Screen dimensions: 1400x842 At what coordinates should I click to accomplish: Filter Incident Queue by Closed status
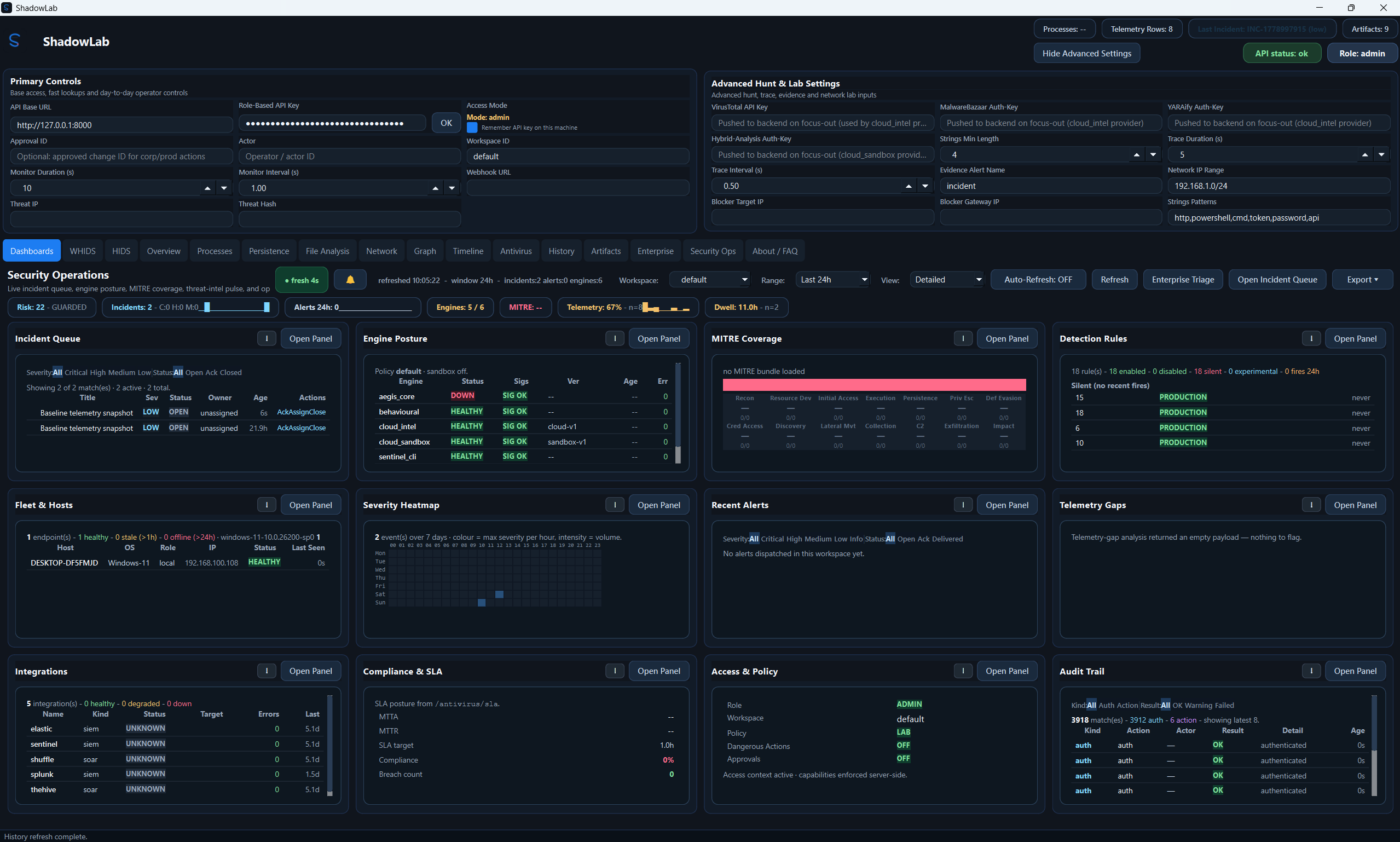tap(231, 372)
